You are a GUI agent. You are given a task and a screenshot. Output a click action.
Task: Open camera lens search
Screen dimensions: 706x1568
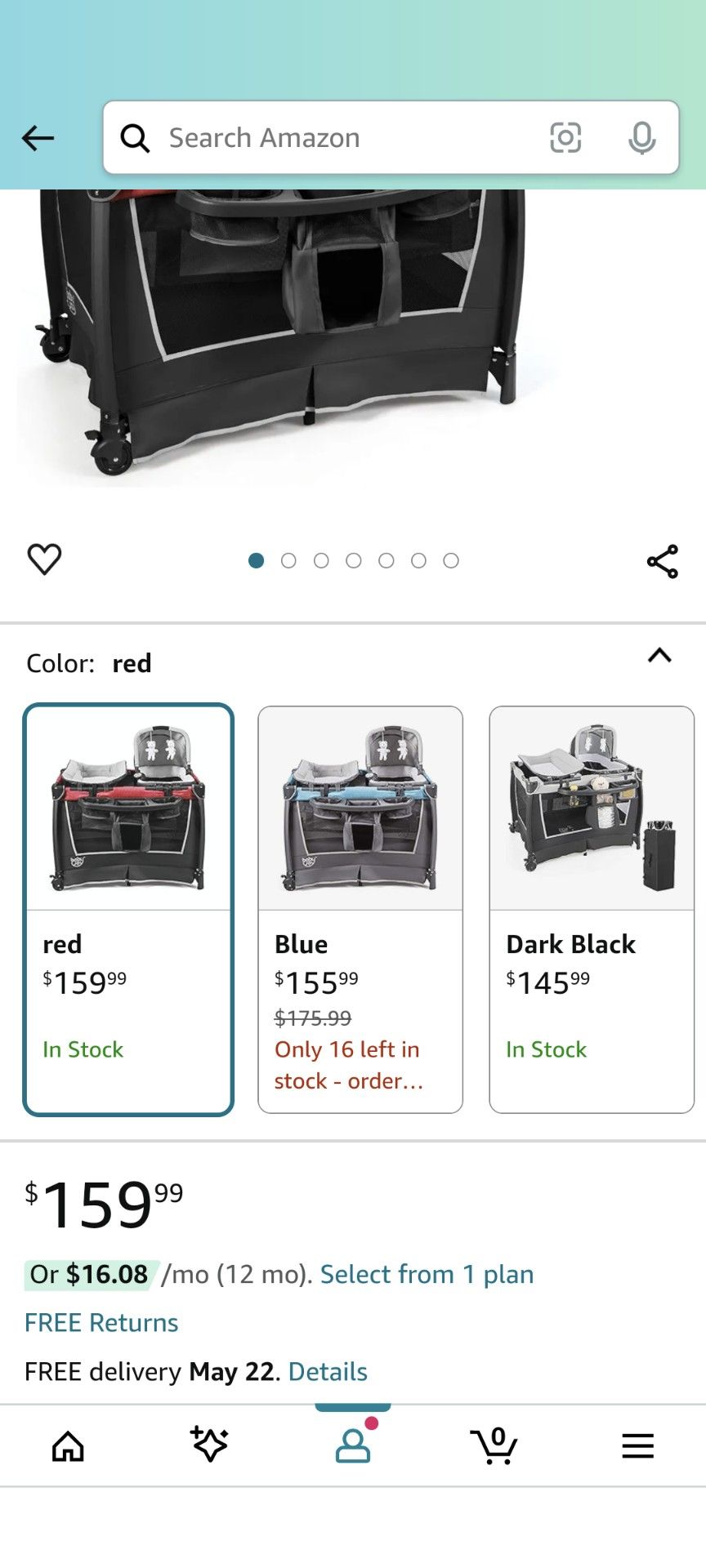(x=565, y=138)
